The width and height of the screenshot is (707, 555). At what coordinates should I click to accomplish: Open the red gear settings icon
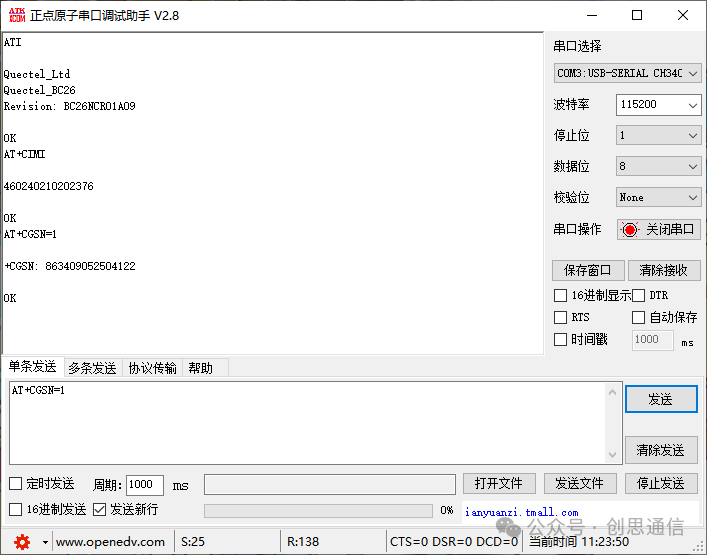click(22, 541)
